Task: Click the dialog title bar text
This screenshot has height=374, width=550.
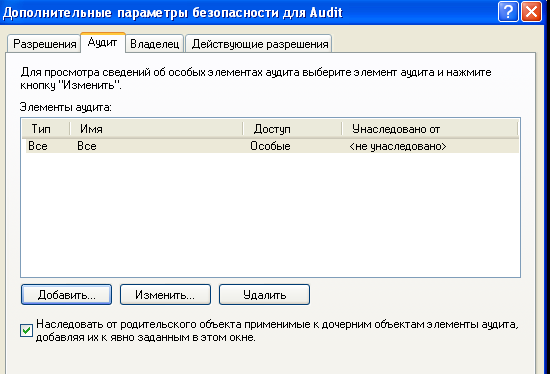Action: click(x=172, y=13)
